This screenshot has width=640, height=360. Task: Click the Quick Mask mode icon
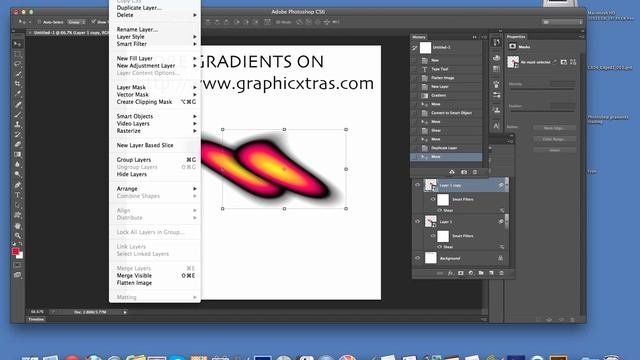[x=17, y=265]
